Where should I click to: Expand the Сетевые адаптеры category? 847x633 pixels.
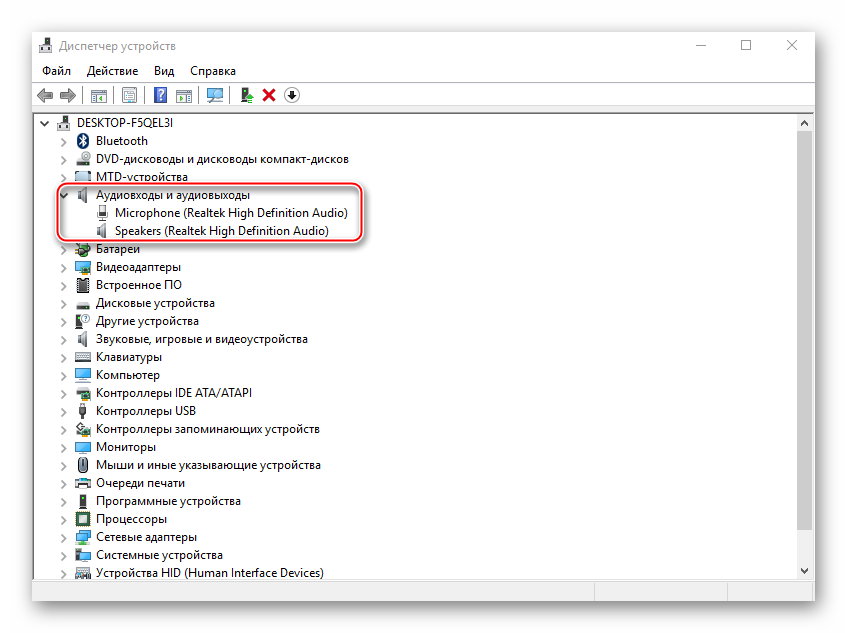(x=64, y=537)
